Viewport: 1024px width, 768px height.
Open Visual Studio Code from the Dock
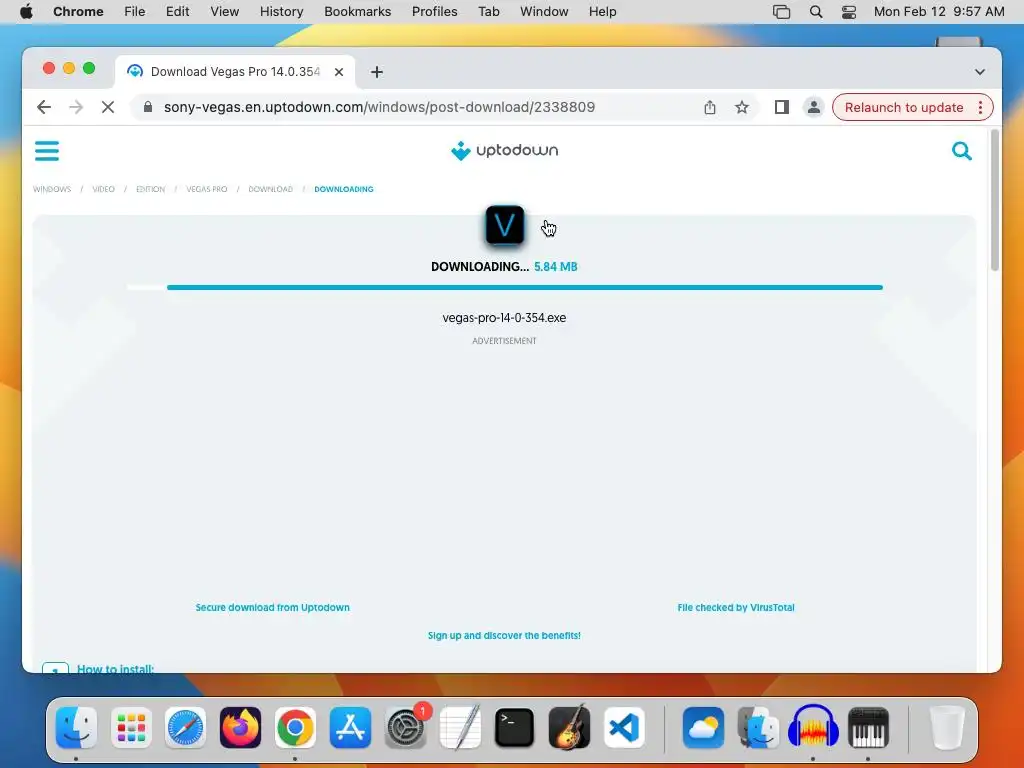click(624, 727)
